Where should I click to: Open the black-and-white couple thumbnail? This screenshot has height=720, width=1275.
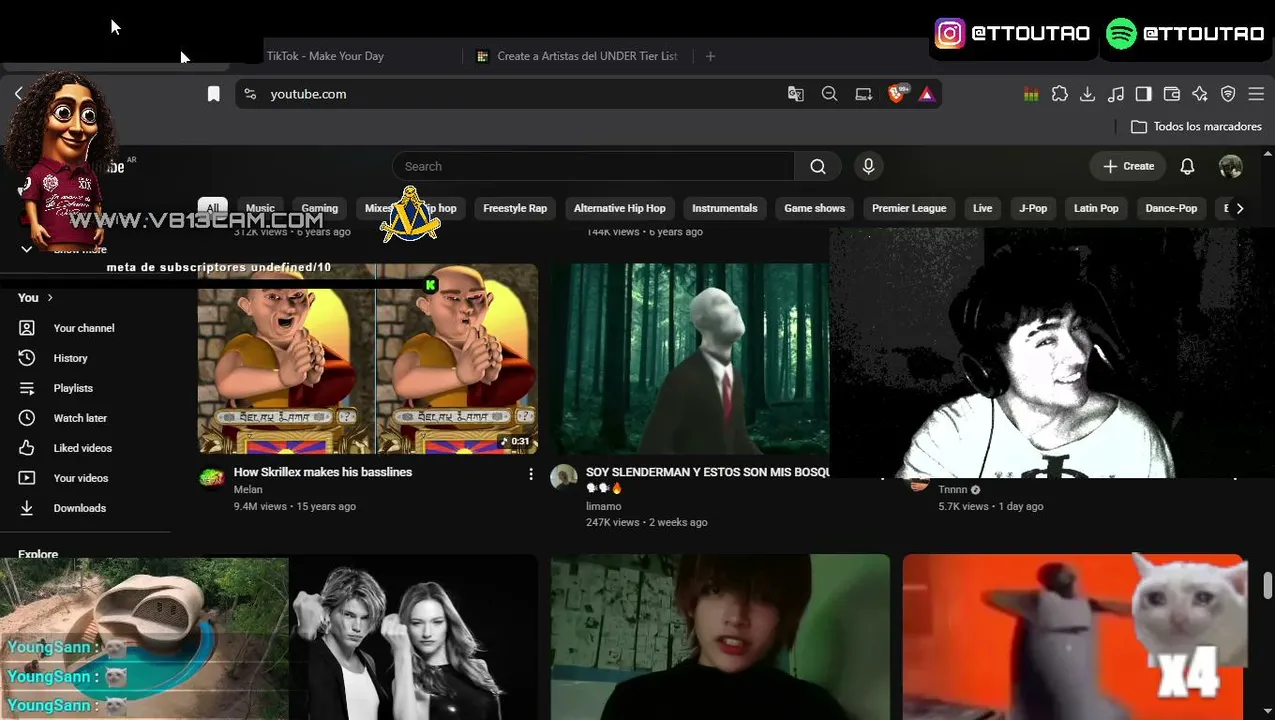[x=412, y=637]
